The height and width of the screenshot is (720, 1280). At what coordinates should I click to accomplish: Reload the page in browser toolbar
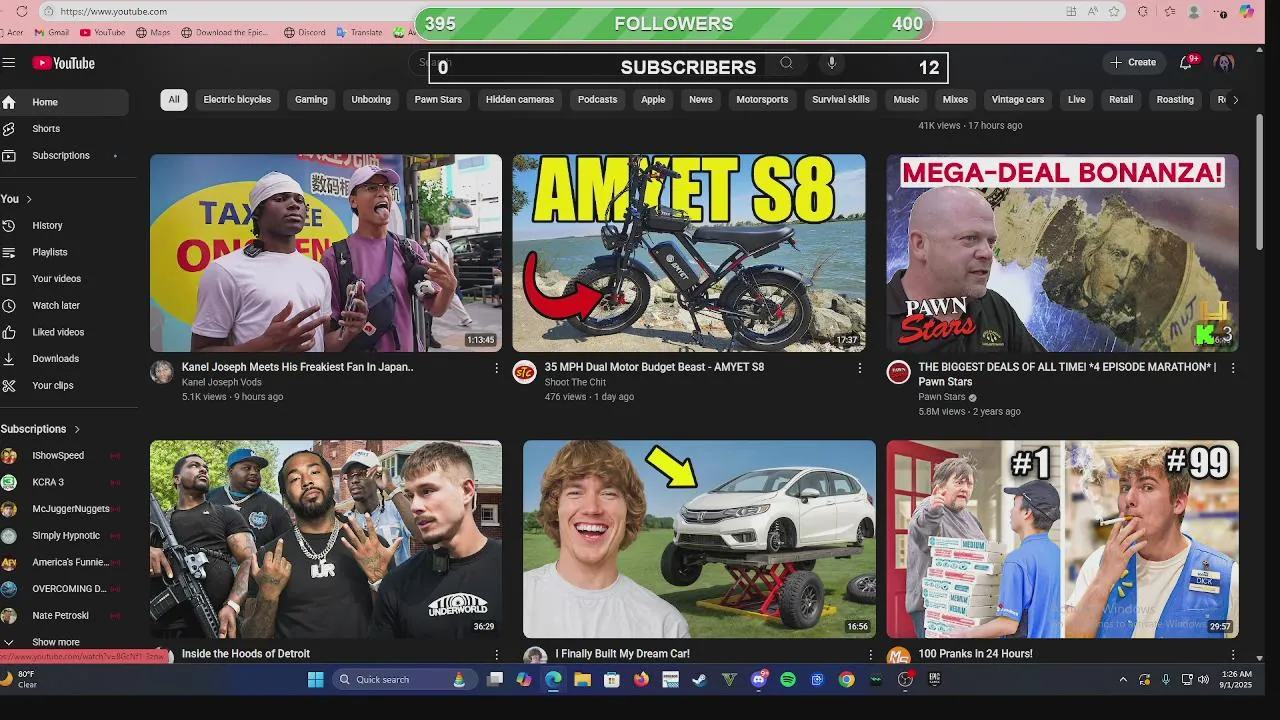[22, 11]
